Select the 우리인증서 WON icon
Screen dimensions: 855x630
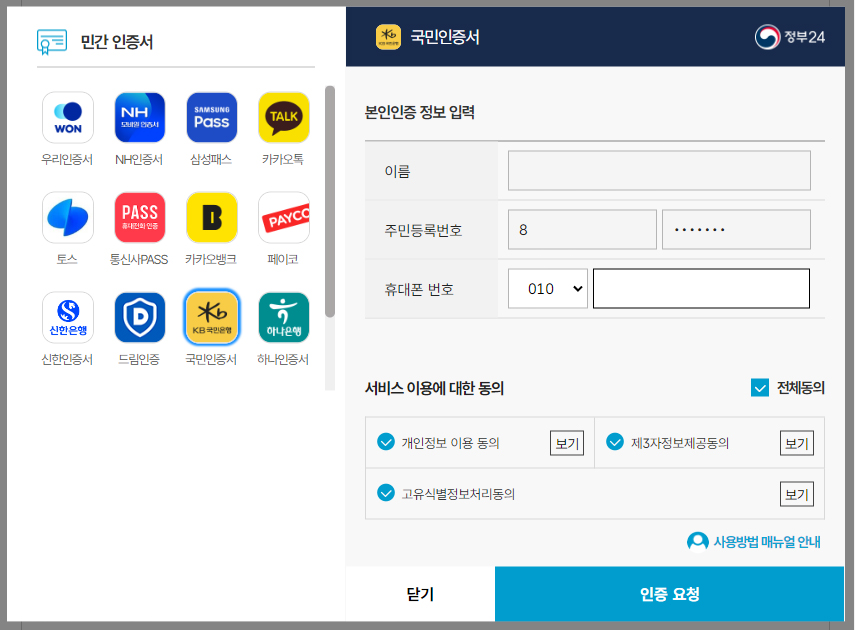(68, 117)
